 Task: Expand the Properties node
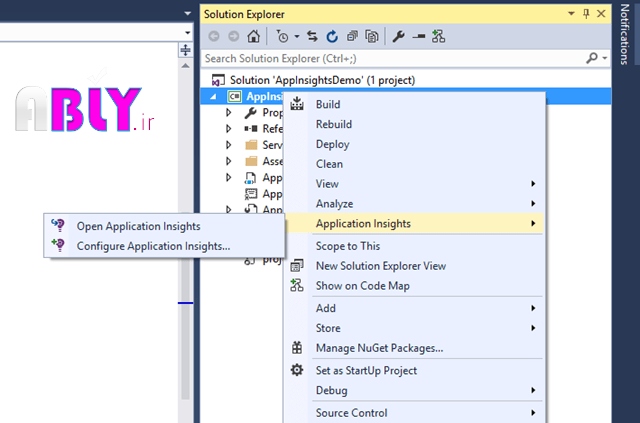point(229,112)
